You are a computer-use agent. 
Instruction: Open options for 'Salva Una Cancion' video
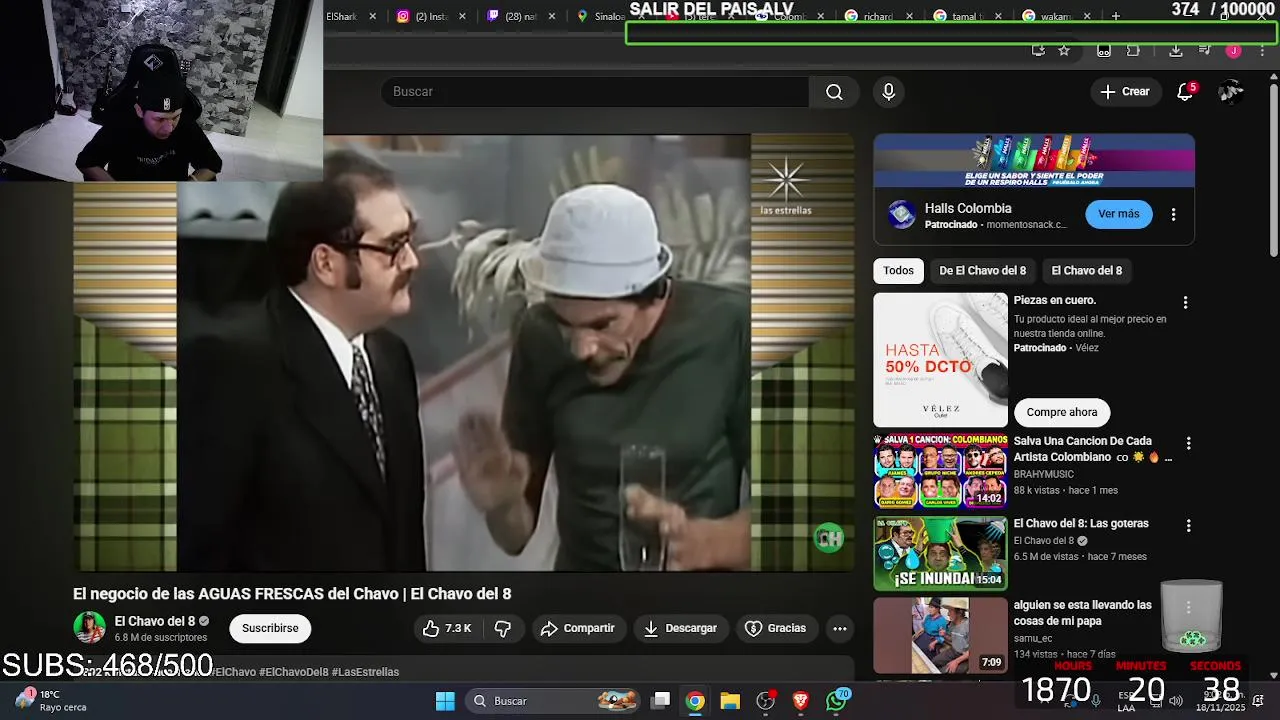(1188, 443)
